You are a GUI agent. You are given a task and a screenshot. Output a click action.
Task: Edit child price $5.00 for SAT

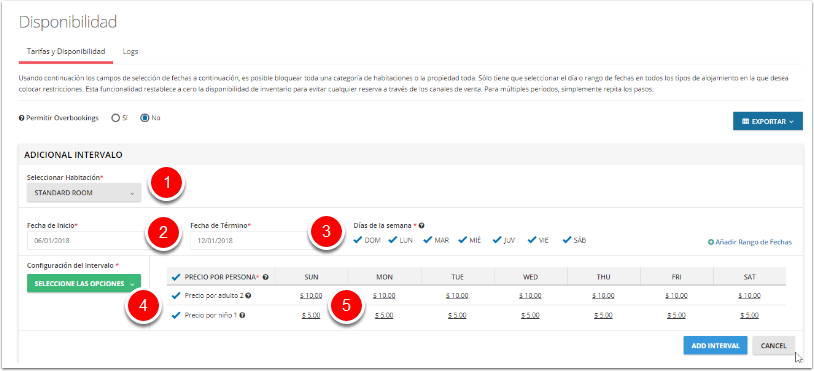coord(749,315)
